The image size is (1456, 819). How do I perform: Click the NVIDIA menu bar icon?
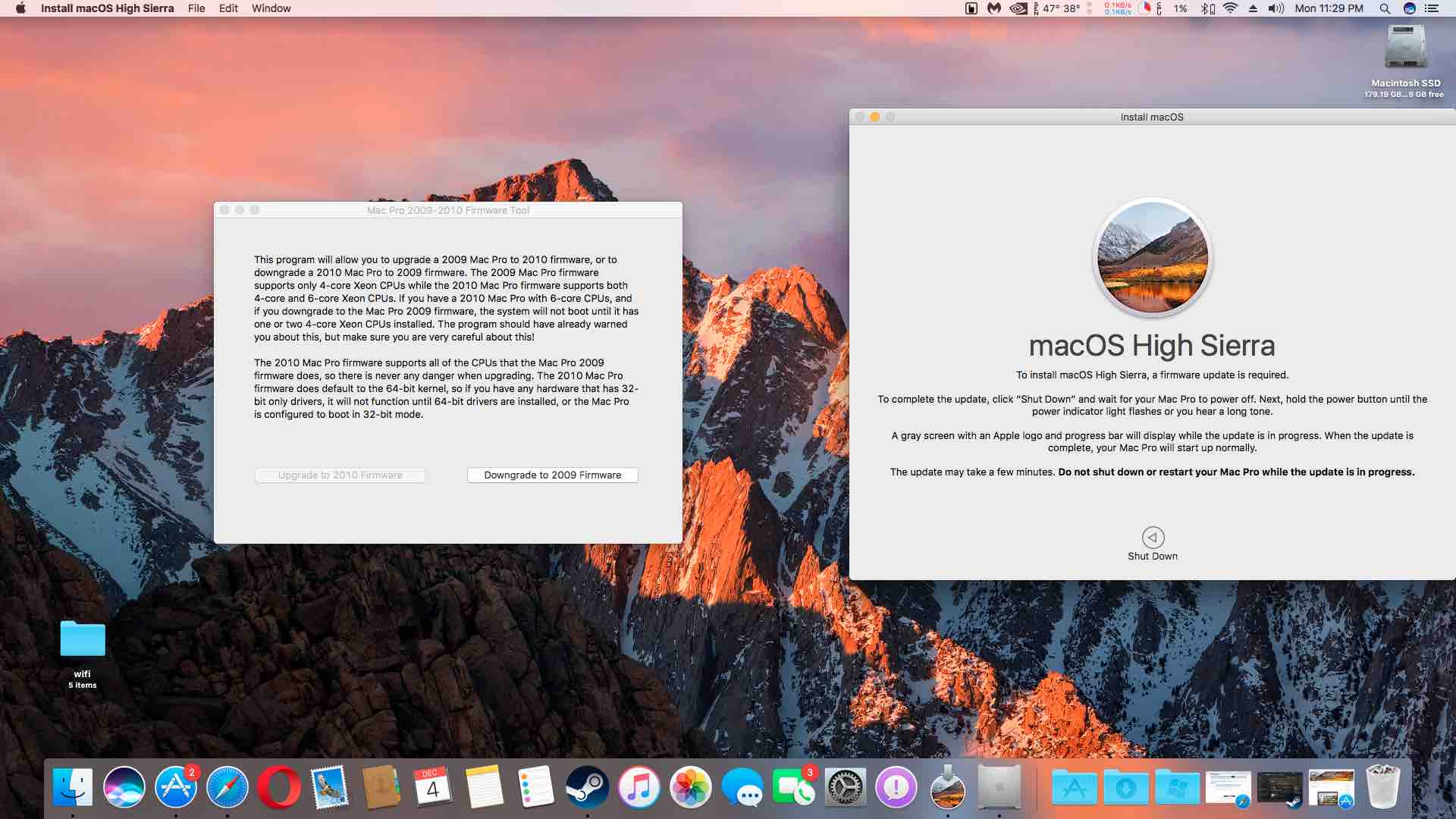point(1019,8)
